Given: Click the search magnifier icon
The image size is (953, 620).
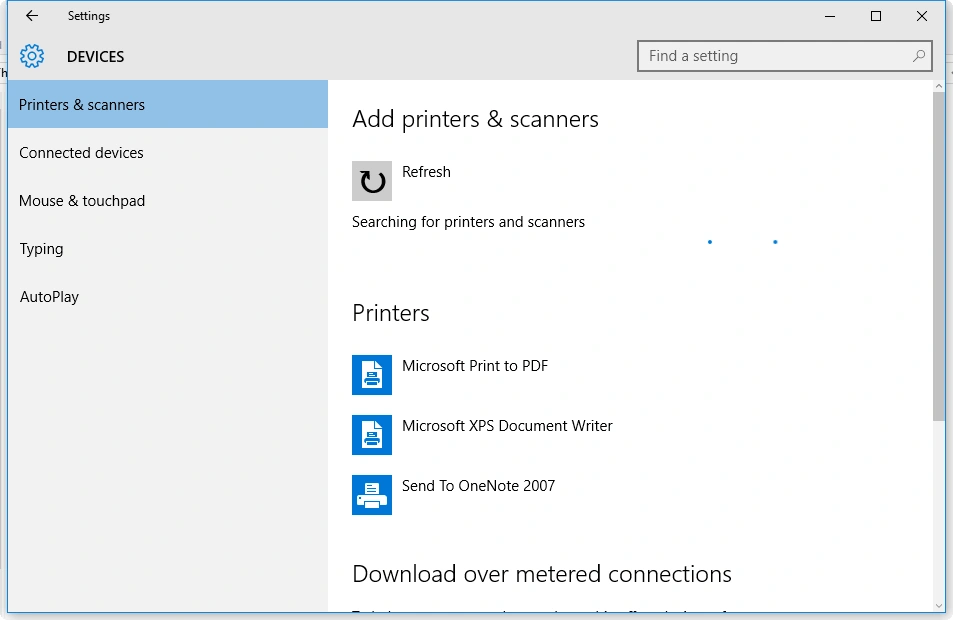Looking at the screenshot, I should point(919,56).
